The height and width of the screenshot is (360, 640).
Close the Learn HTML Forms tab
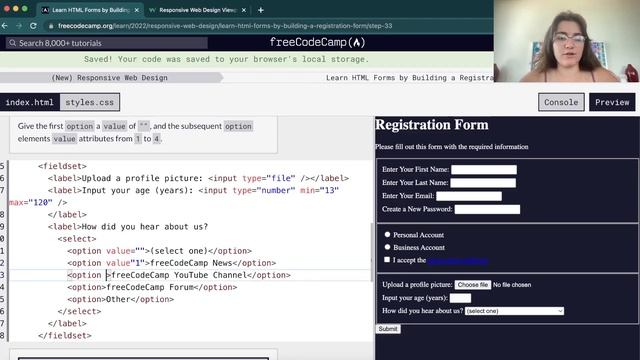137,10
